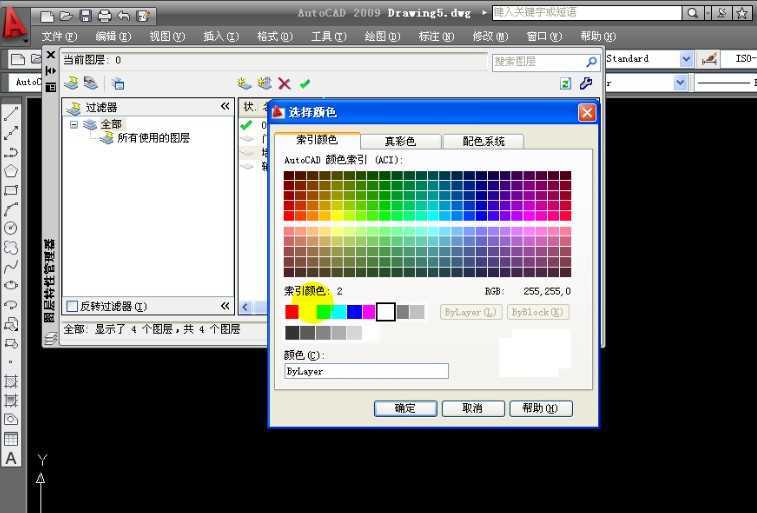Screen dimensions: 757x513
Task: Pick the green standard color swatch
Action: click(x=323, y=312)
